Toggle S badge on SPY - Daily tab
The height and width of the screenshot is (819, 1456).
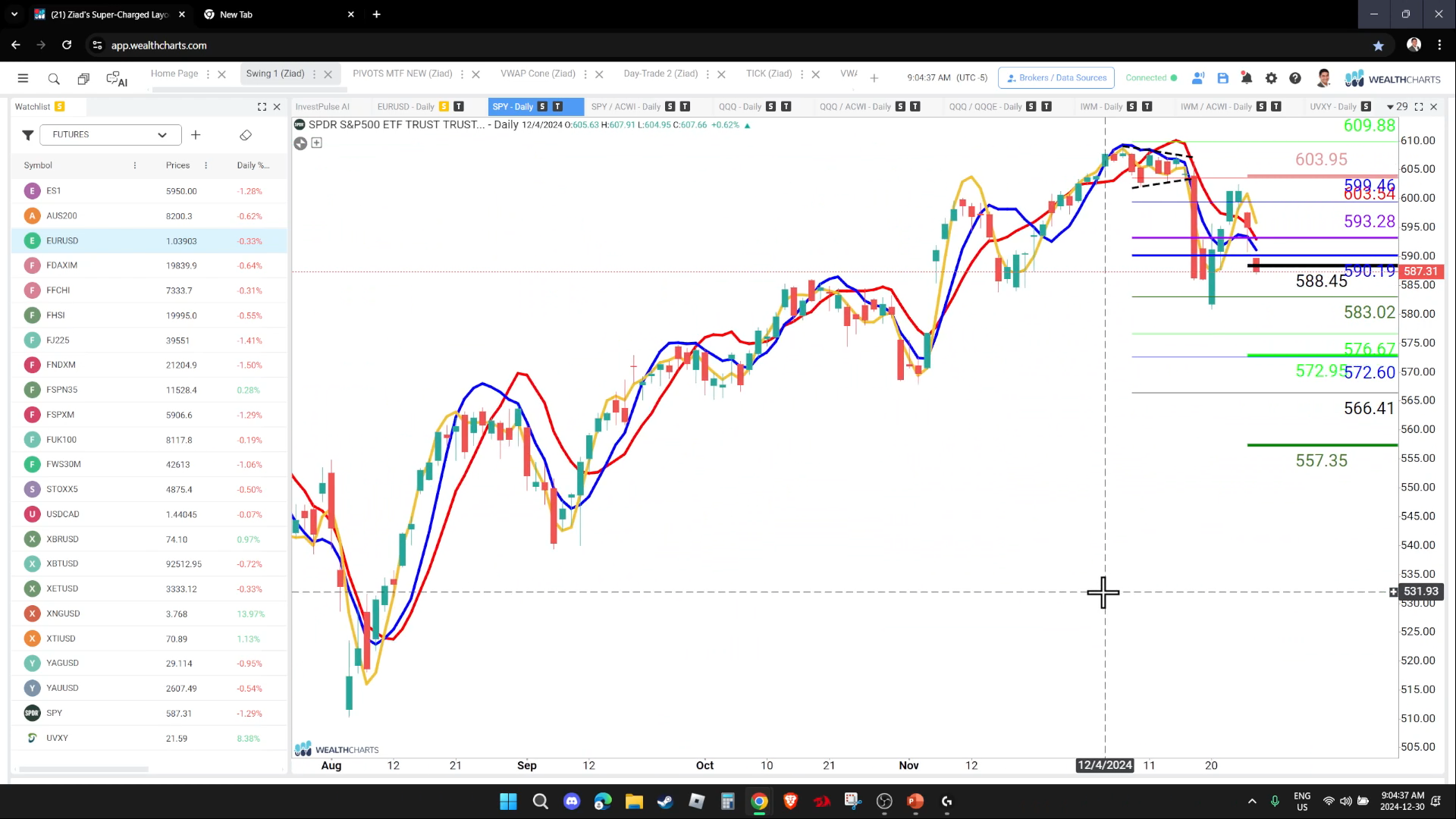click(542, 107)
